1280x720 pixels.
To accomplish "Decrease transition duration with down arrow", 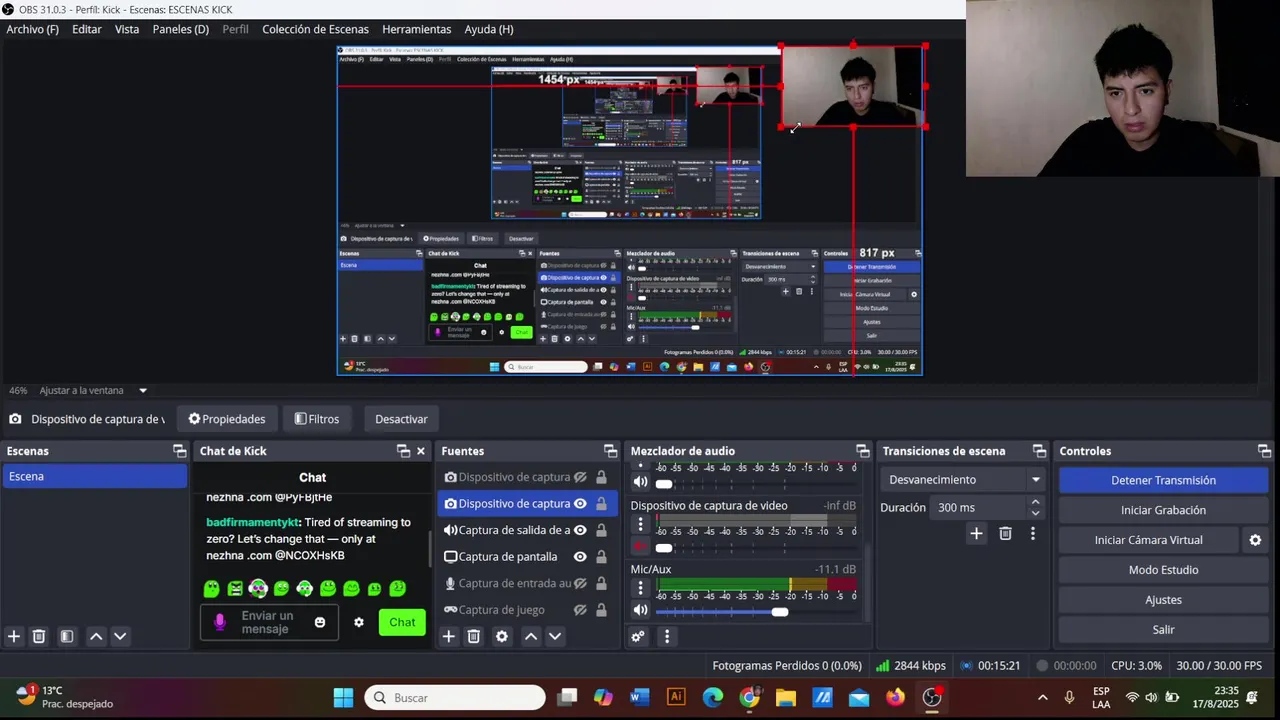I will 1035,513.
